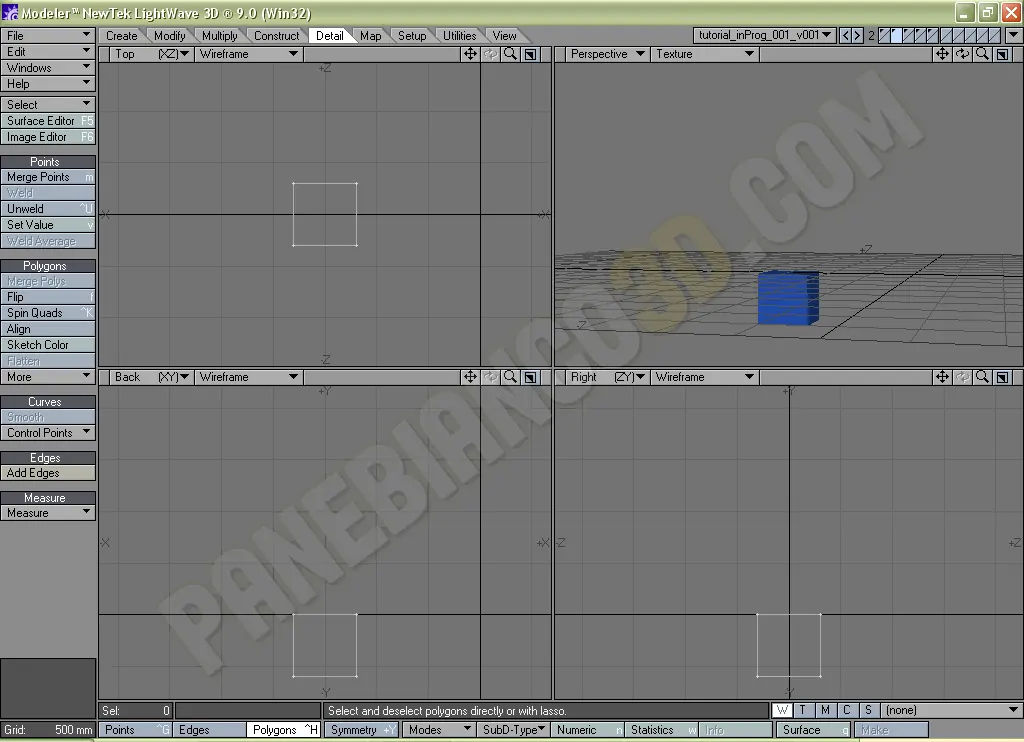Open the Edit menu dropdown

(x=48, y=52)
